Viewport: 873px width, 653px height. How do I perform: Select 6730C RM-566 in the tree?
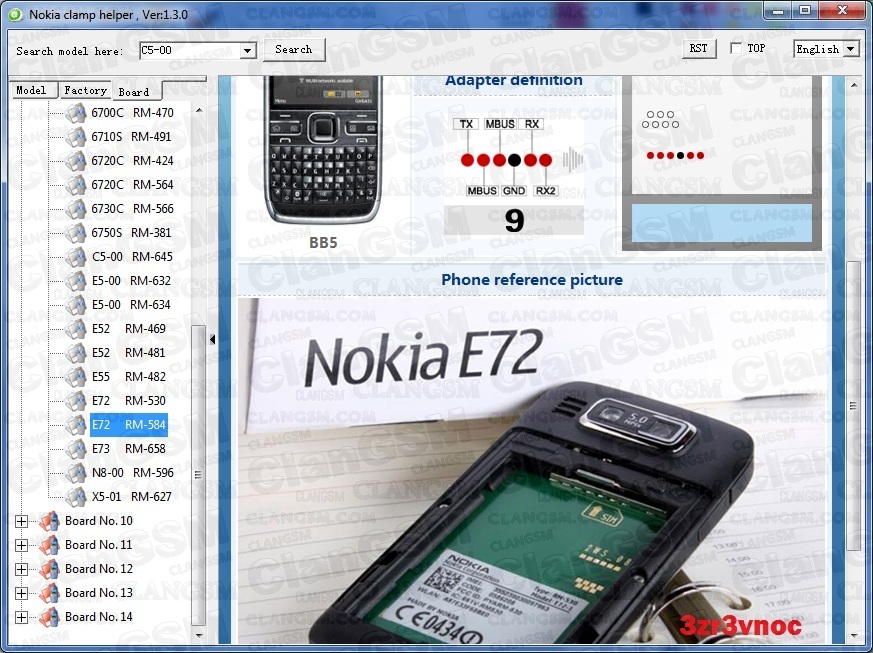[x=133, y=209]
